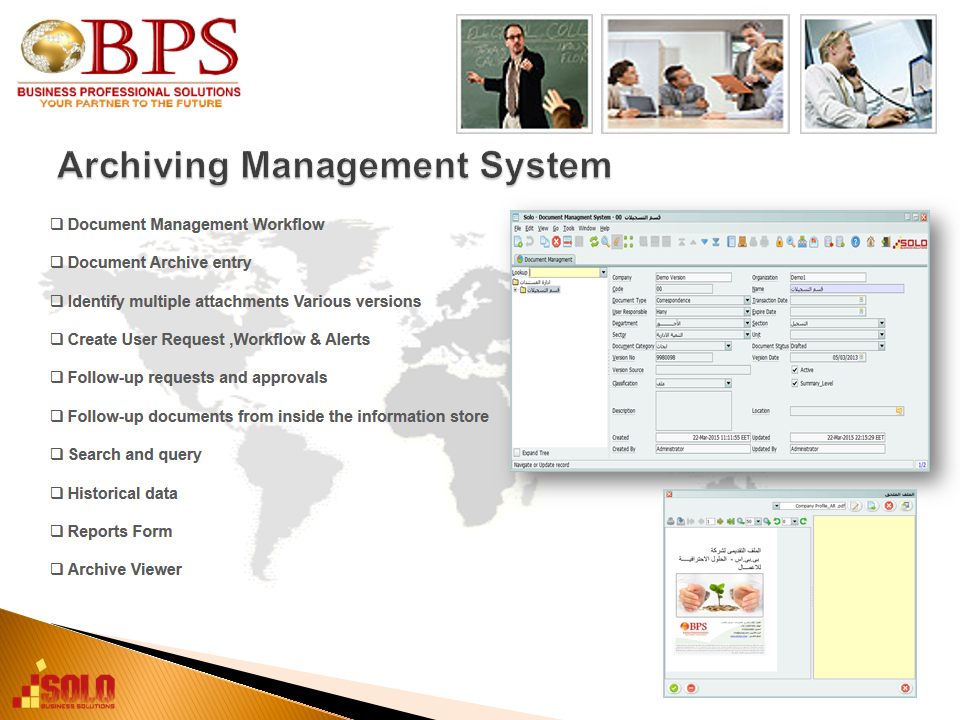Click the Description text area
Screen dimensions: 960x720
693,411
